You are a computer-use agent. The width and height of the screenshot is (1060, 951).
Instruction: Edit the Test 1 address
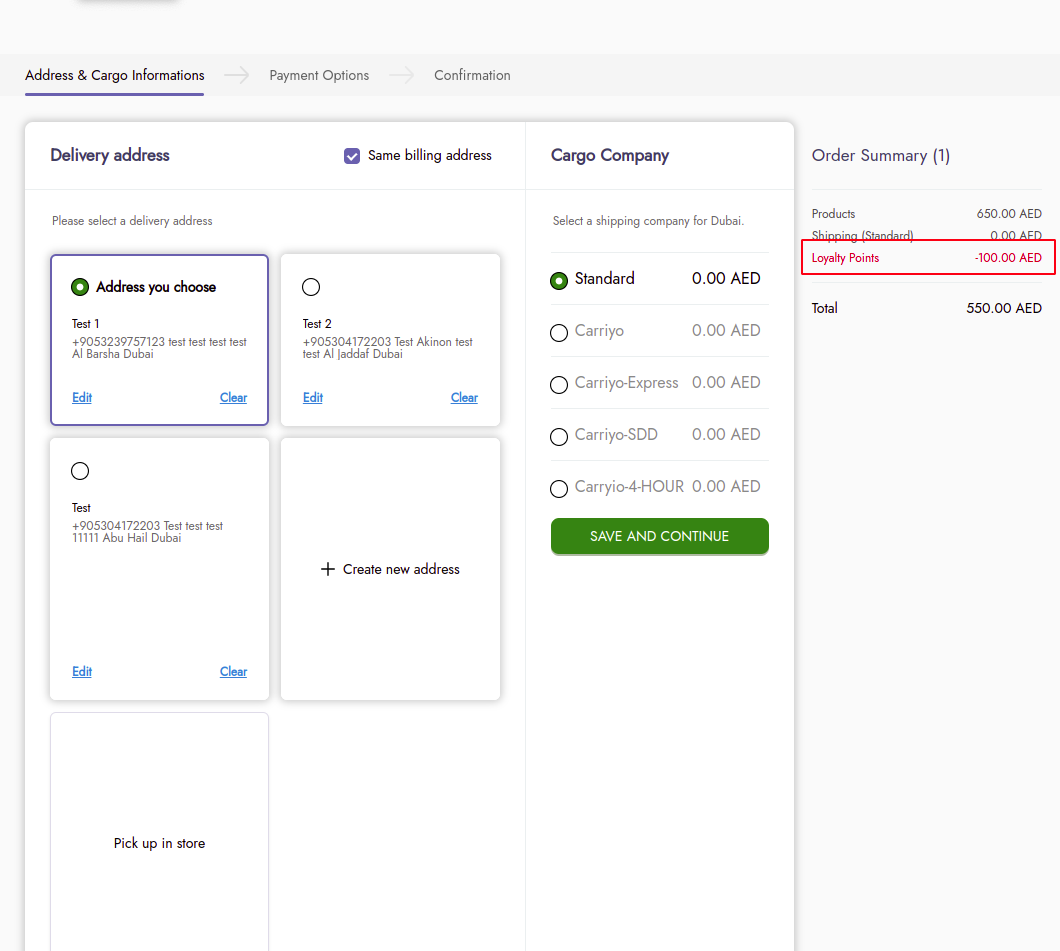[x=82, y=398]
